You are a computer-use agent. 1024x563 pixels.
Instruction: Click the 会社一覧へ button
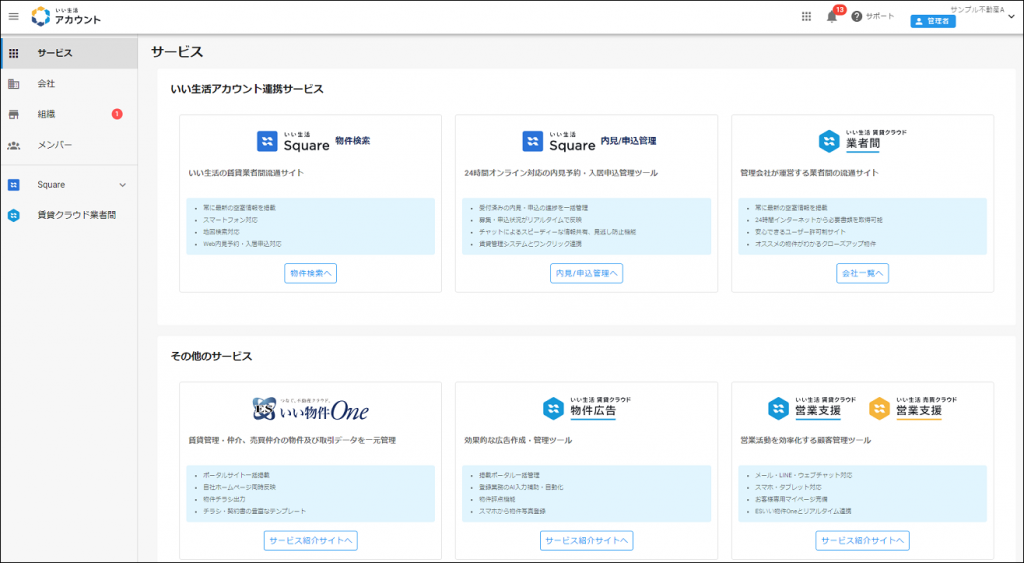(862, 273)
